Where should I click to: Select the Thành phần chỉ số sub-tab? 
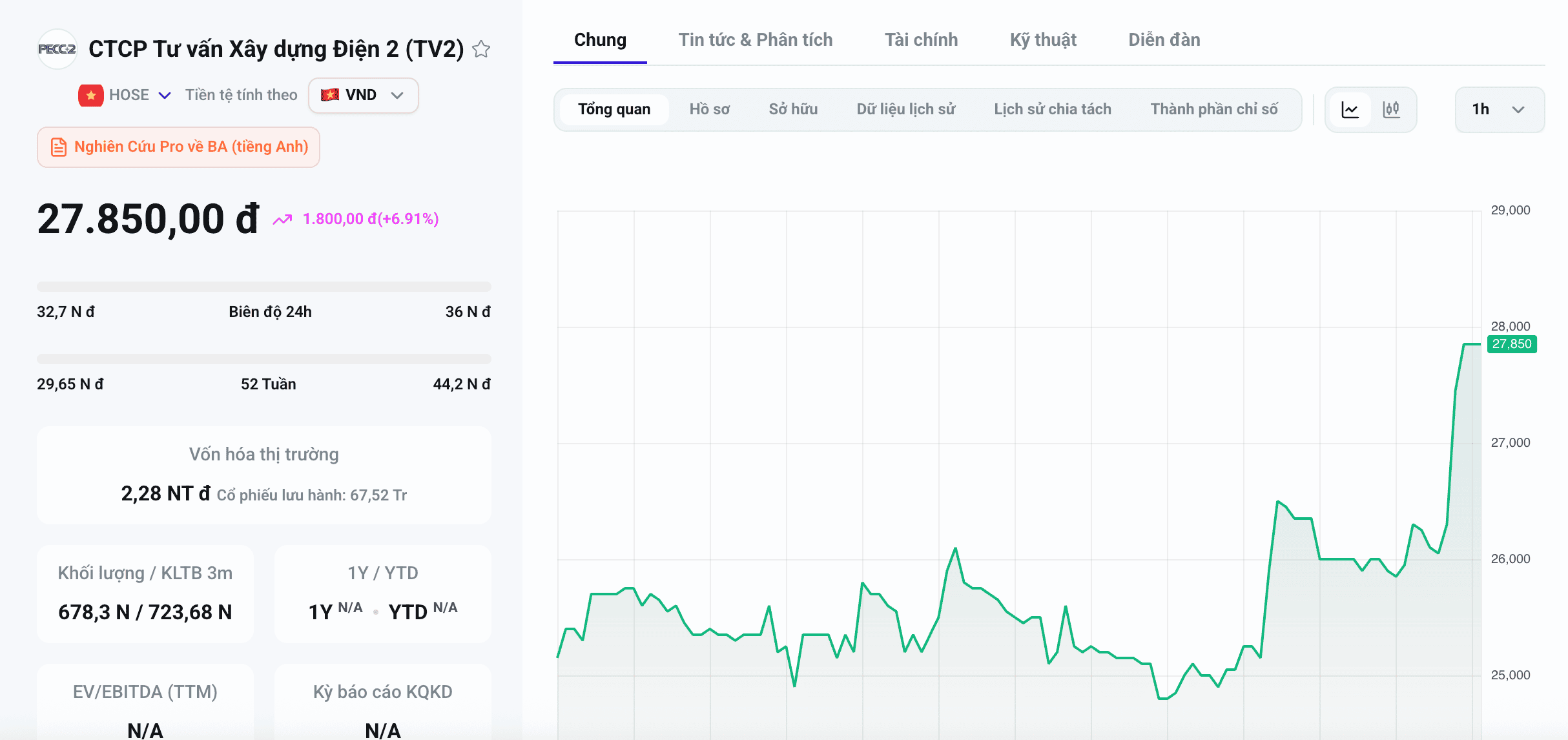click(1214, 110)
